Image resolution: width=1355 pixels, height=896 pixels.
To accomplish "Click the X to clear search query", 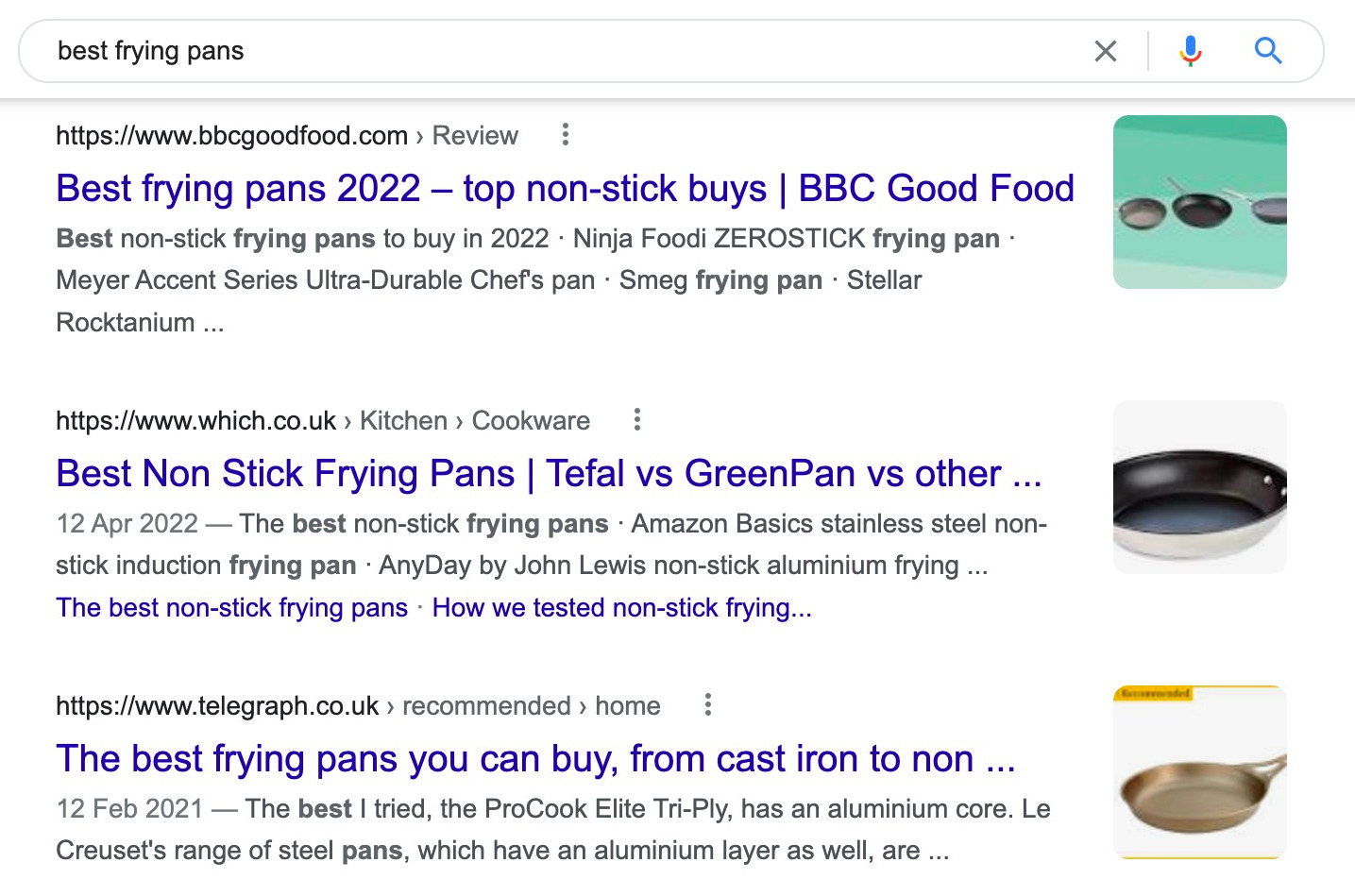I will tap(1105, 51).
